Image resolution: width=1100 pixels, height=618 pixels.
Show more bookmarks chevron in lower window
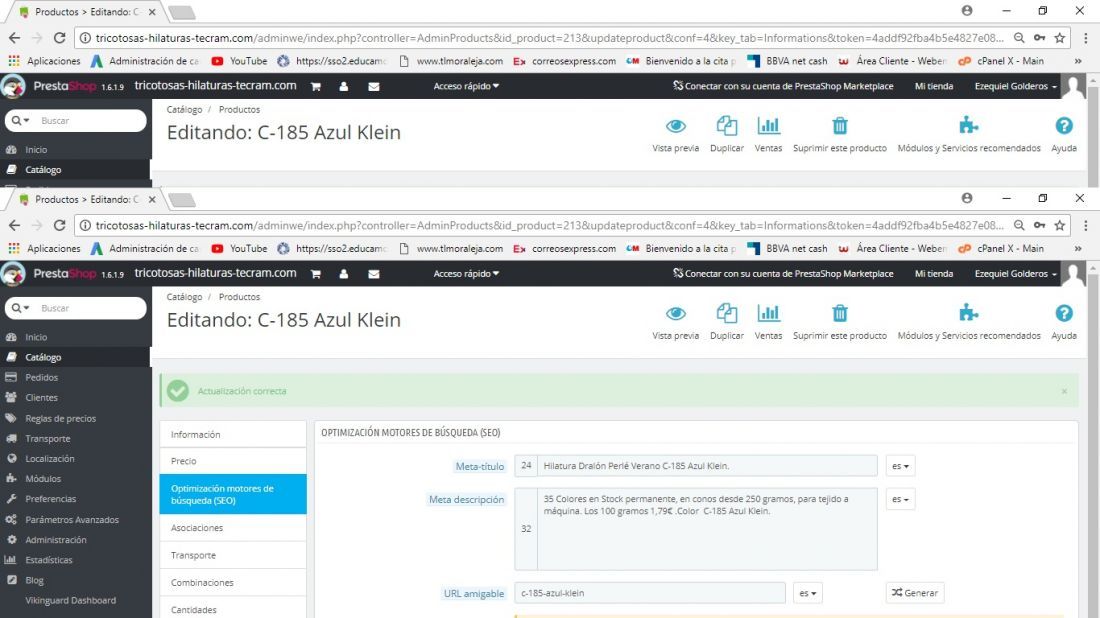click(x=1078, y=248)
